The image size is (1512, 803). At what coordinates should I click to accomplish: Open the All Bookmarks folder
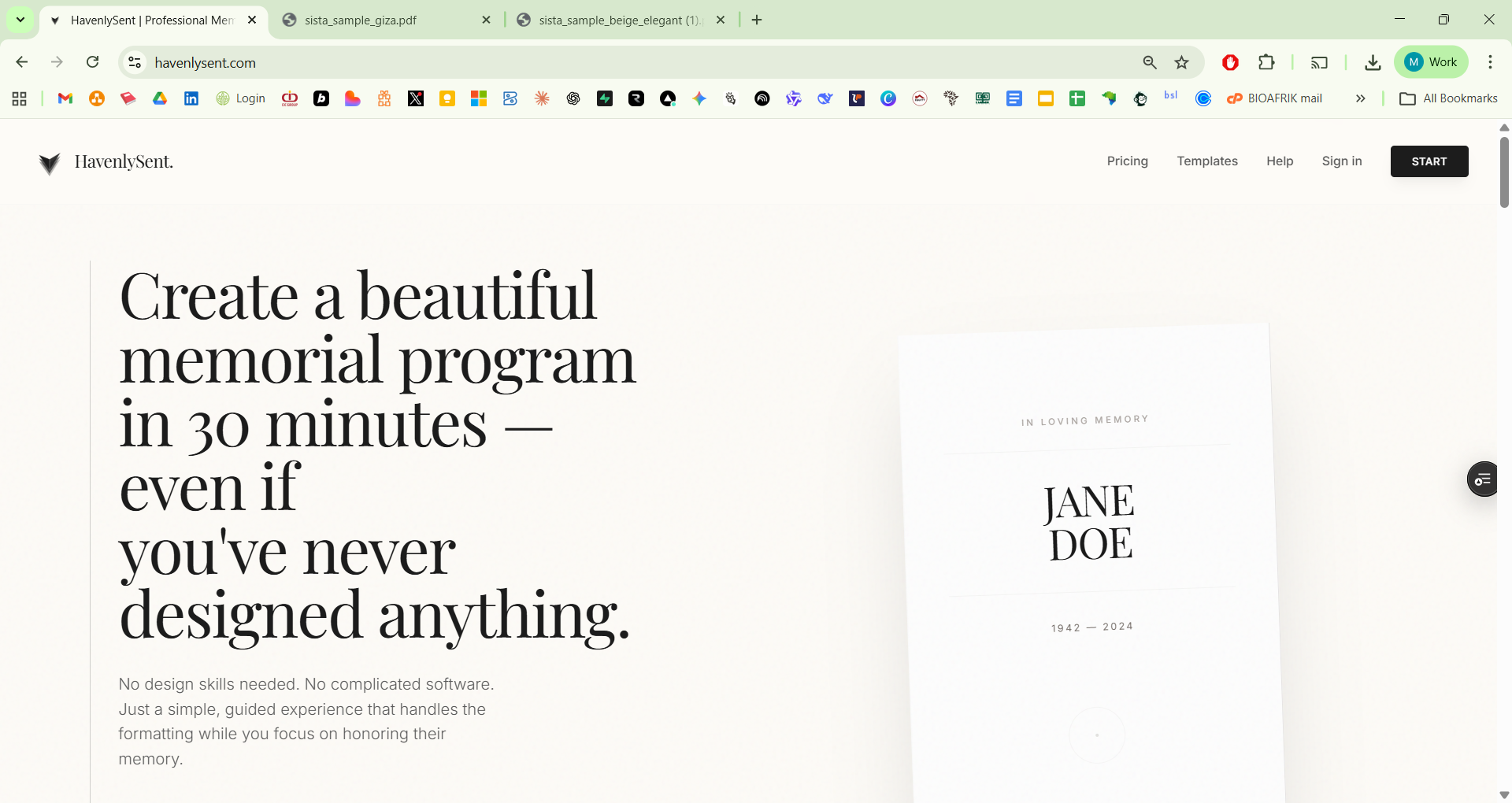coord(1448,98)
